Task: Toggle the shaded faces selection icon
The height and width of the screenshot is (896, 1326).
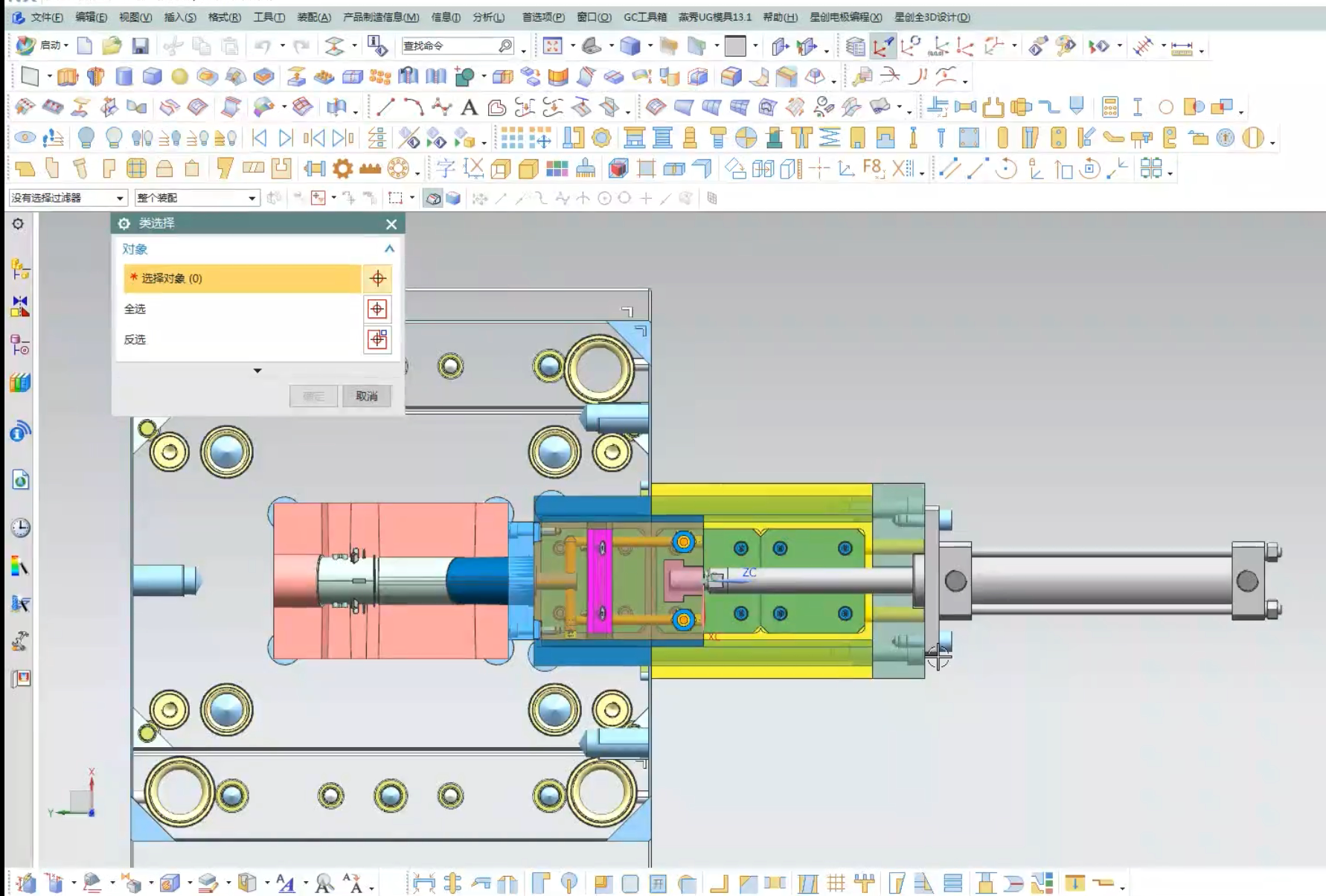Action: point(432,199)
